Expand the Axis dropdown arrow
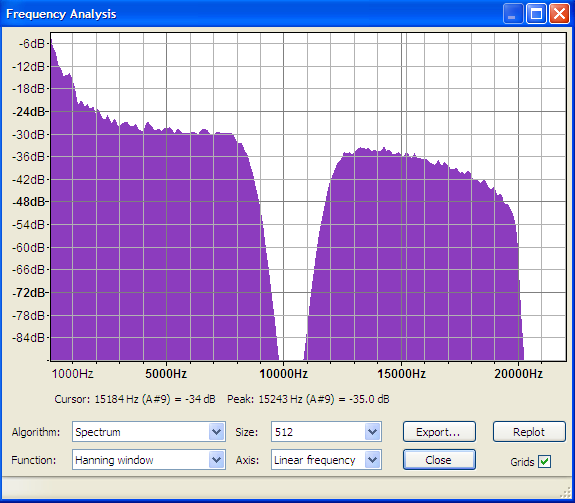 (x=373, y=459)
